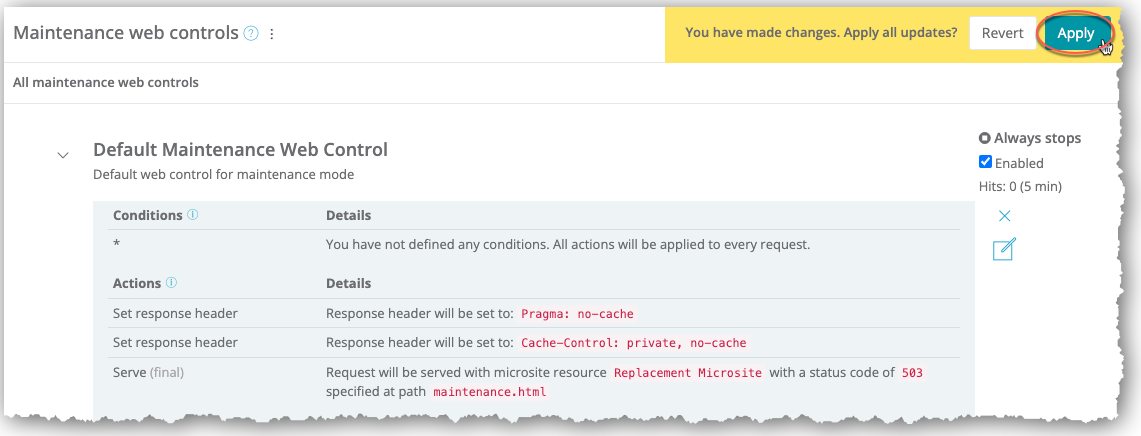Click the Revert button

[1002, 33]
